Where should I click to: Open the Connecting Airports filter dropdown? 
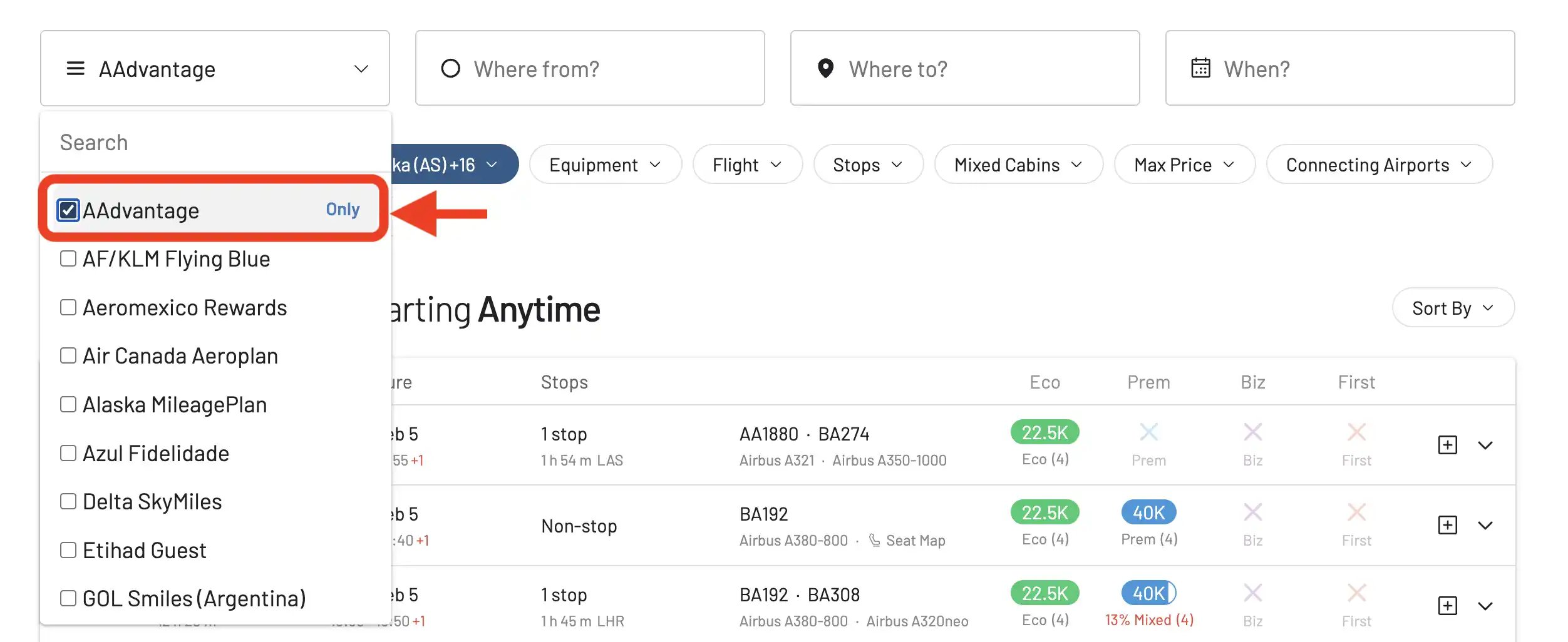1379,165
